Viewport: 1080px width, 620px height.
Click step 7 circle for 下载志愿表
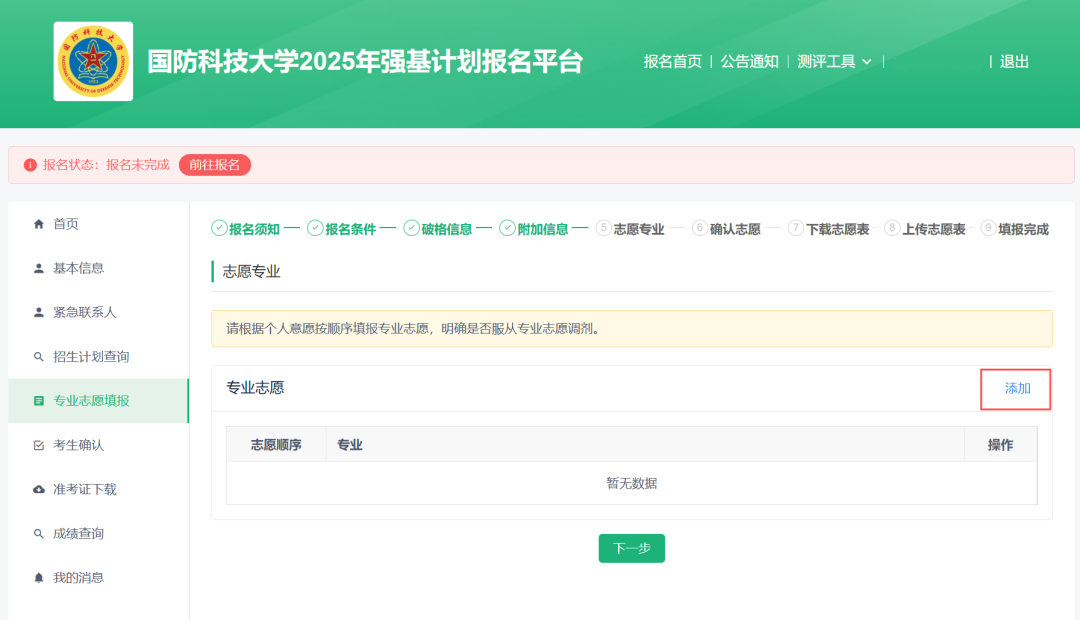click(796, 228)
